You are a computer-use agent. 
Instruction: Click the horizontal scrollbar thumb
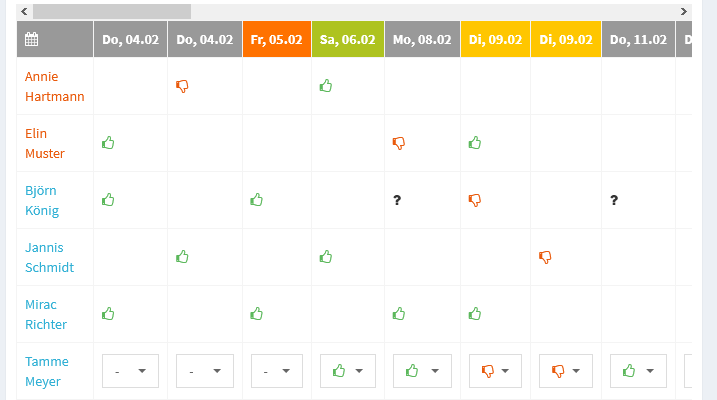pos(112,11)
